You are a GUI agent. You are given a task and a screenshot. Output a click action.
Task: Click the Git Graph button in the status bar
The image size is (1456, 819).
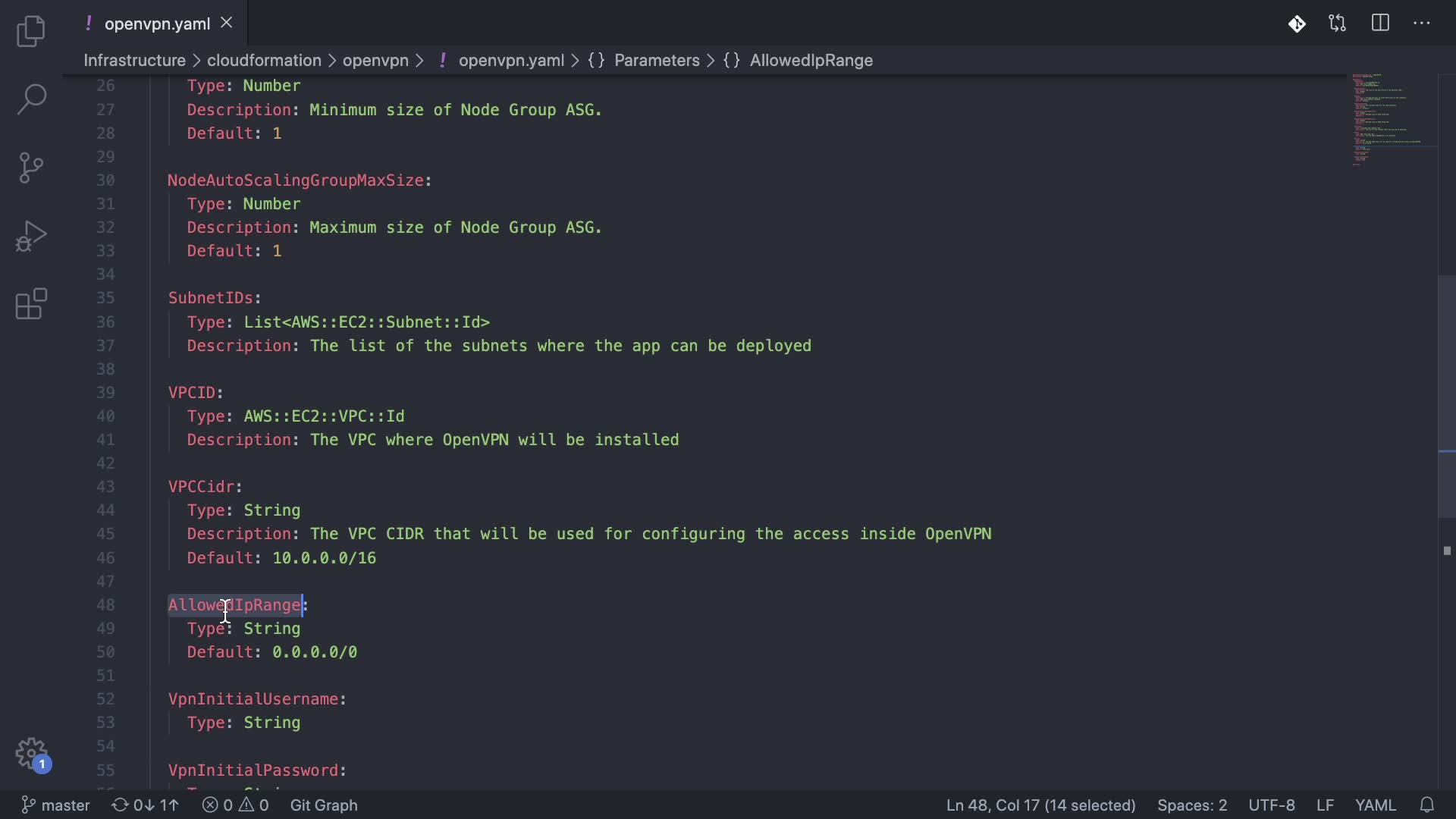[x=324, y=805]
